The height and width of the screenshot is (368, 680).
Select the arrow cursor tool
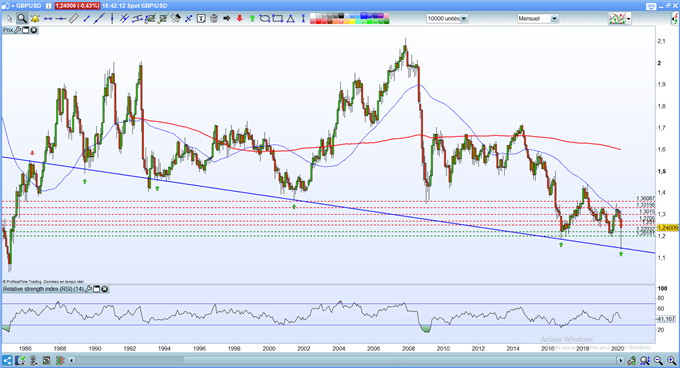pos(9,19)
